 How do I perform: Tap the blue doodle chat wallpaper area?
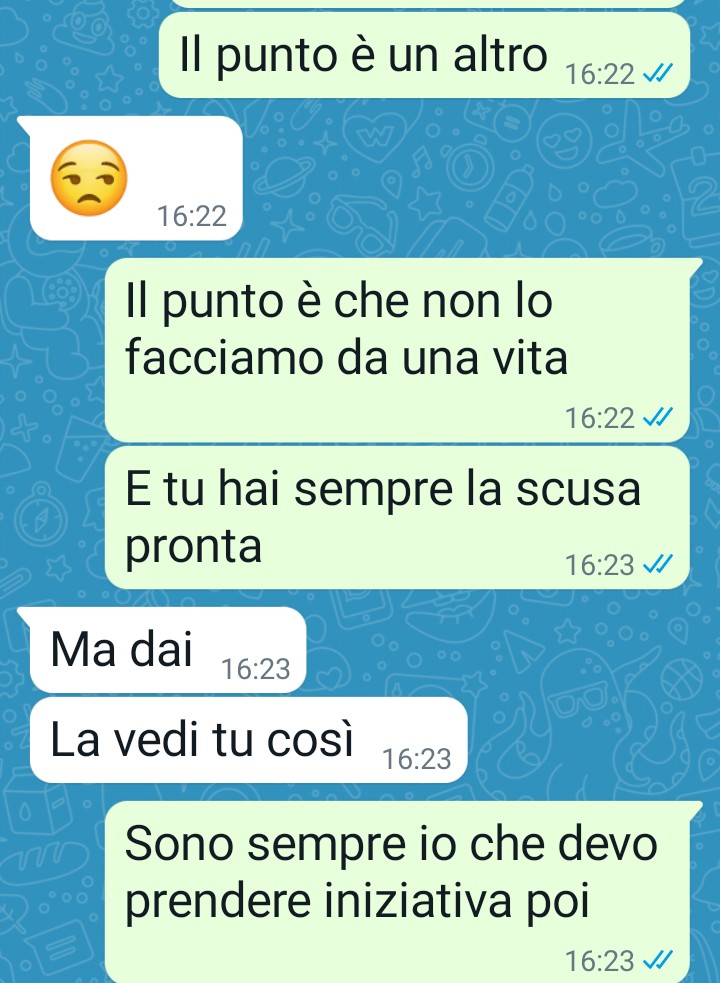(477, 182)
